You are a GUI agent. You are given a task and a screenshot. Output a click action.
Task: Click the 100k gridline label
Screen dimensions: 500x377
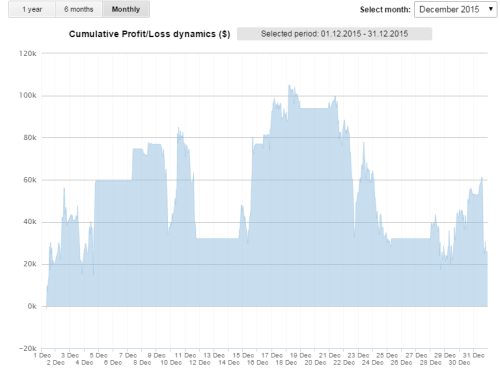point(28,96)
